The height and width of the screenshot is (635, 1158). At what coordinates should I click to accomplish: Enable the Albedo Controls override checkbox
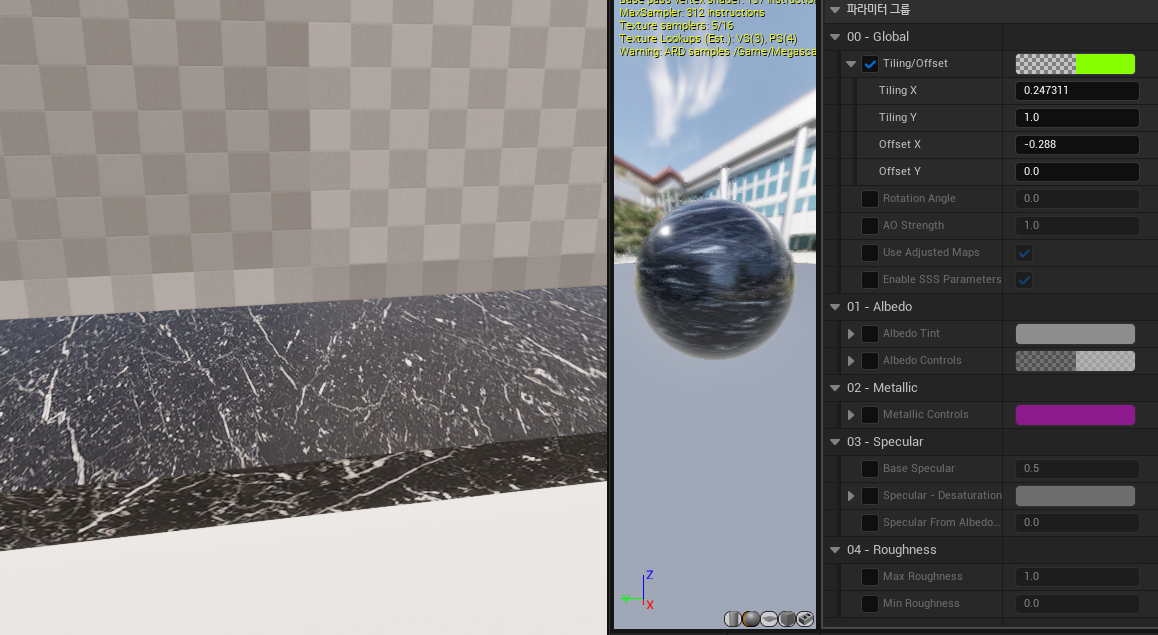[870, 360]
